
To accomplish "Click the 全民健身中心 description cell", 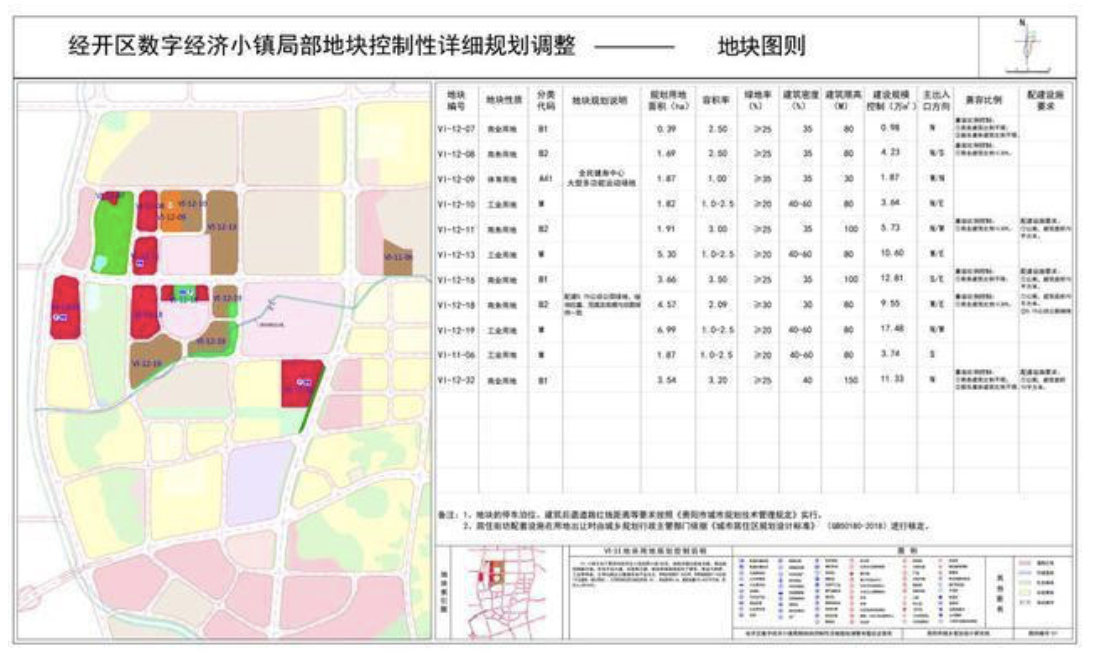I will coord(598,178).
